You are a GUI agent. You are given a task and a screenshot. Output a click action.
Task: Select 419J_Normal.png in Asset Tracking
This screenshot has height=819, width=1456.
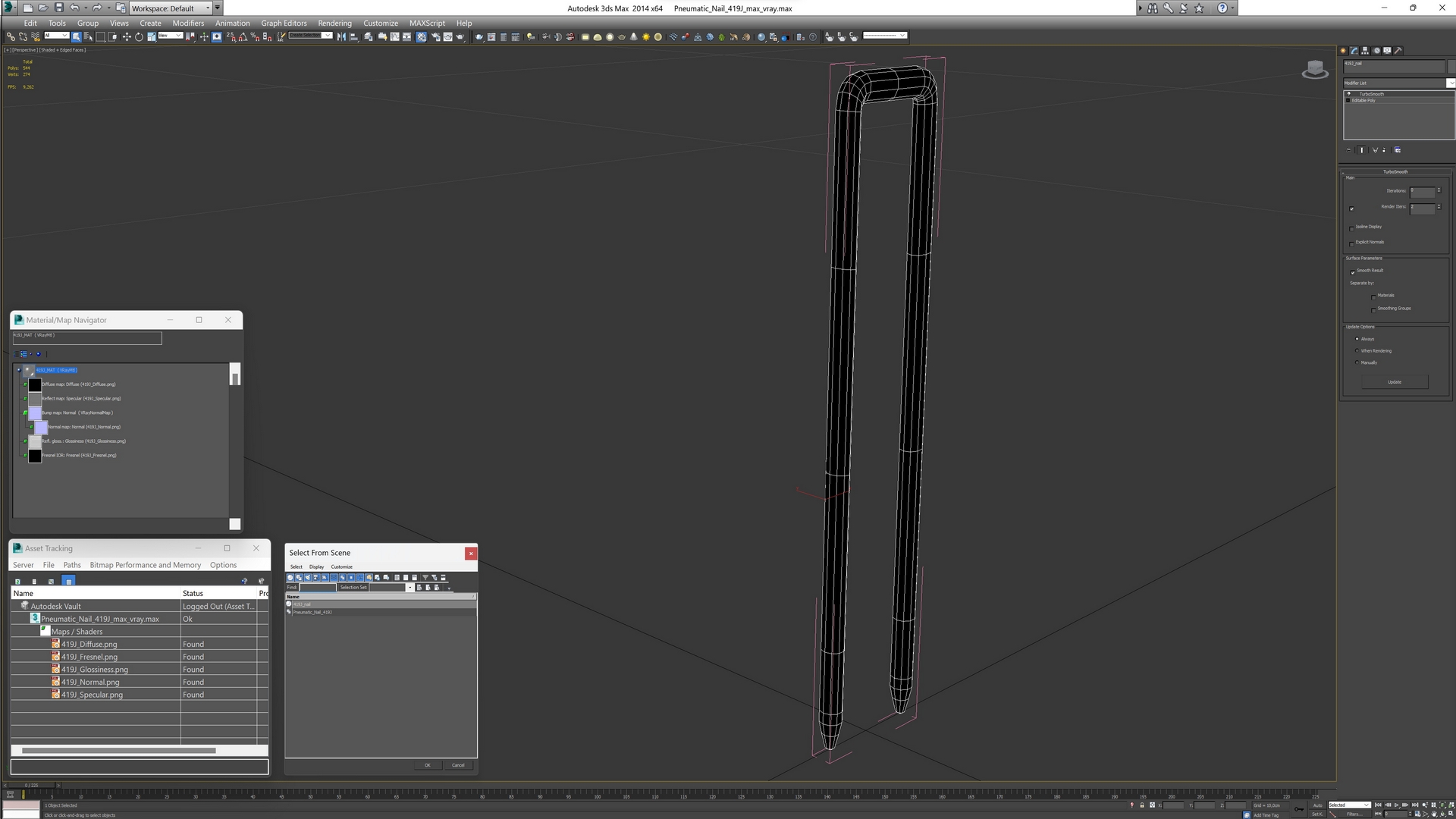[90, 682]
